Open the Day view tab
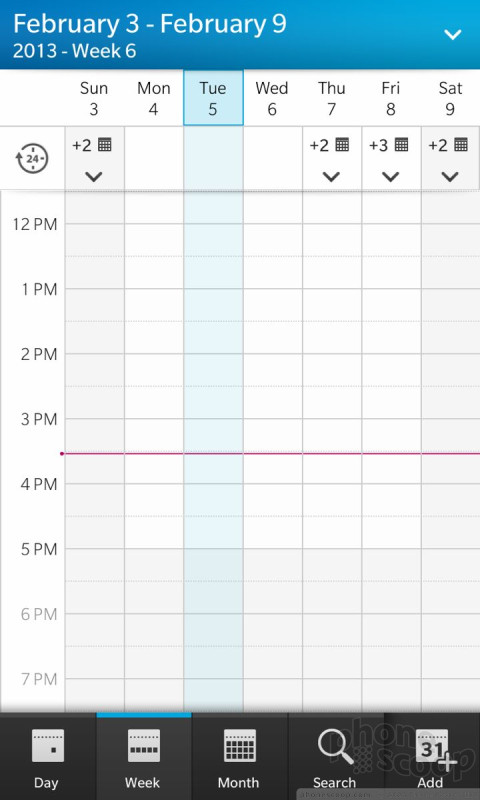Viewport: 480px width, 800px height. click(47, 758)
